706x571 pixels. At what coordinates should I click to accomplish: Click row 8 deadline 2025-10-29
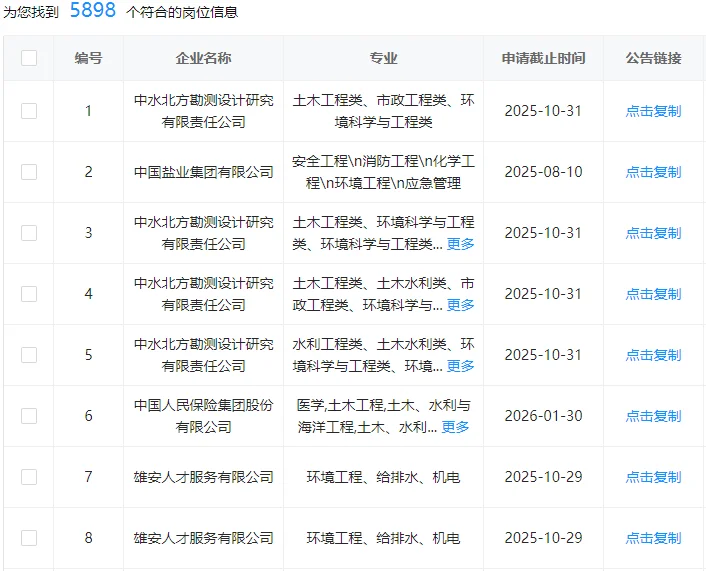[x=543, y=538]
